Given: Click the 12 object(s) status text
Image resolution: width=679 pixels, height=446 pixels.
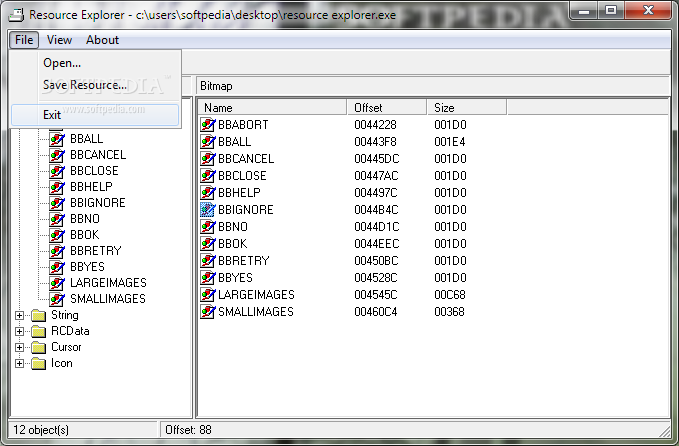Looking at the screenshot, I should (41, 430).
